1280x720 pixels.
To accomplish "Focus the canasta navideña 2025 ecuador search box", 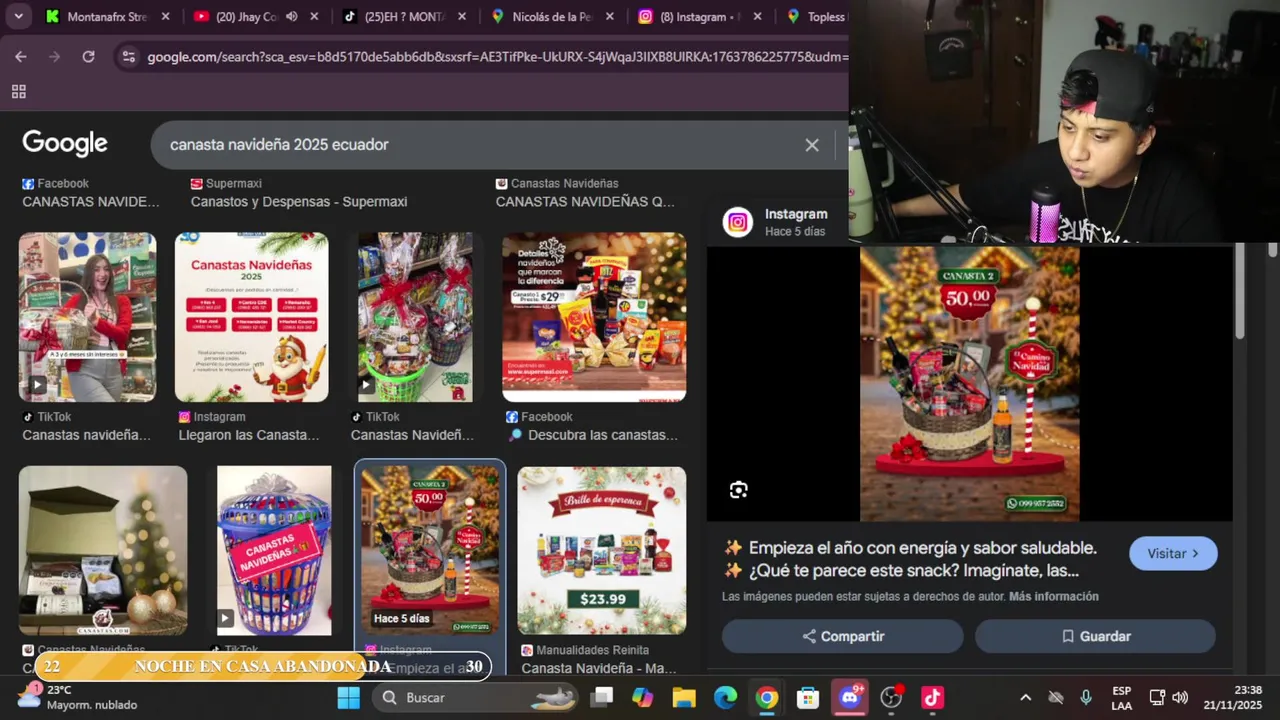I will click(x=480, y=145).
